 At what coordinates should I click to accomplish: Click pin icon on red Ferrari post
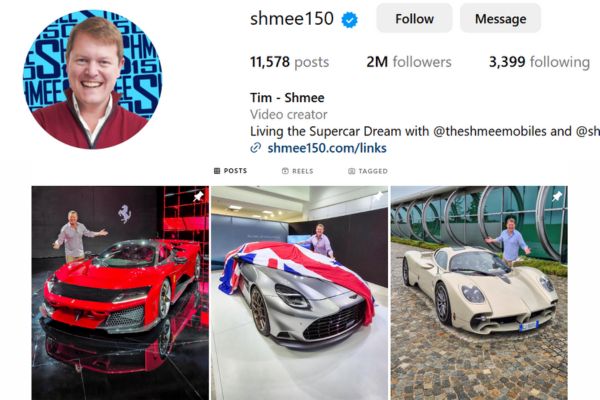(x=198, y=197)
